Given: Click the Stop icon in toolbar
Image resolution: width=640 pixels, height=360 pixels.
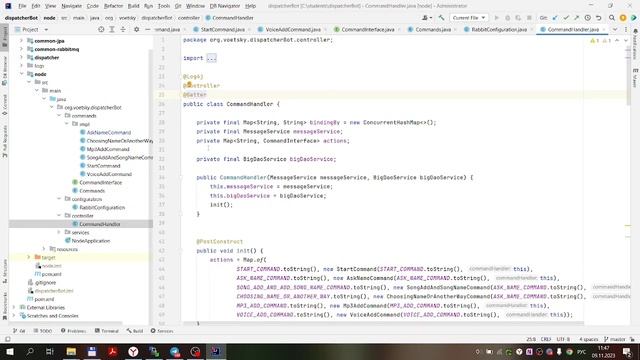Looking at the screenshot, I should (529, 18).
